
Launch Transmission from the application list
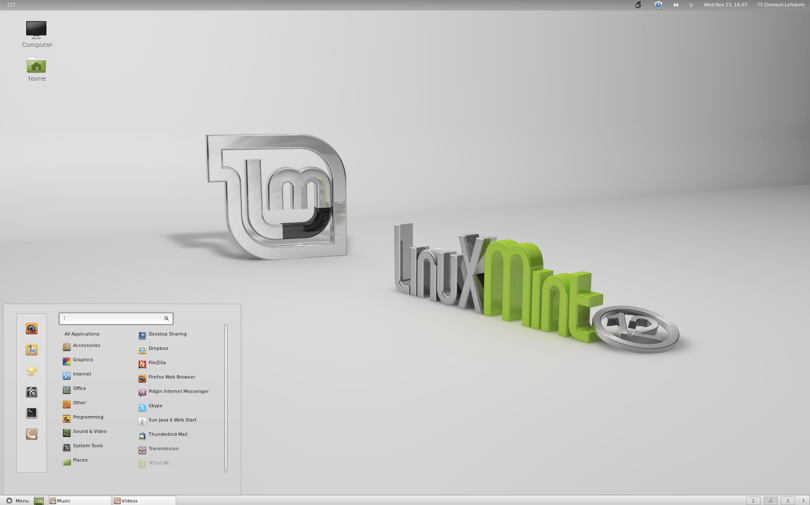(159, 449)
